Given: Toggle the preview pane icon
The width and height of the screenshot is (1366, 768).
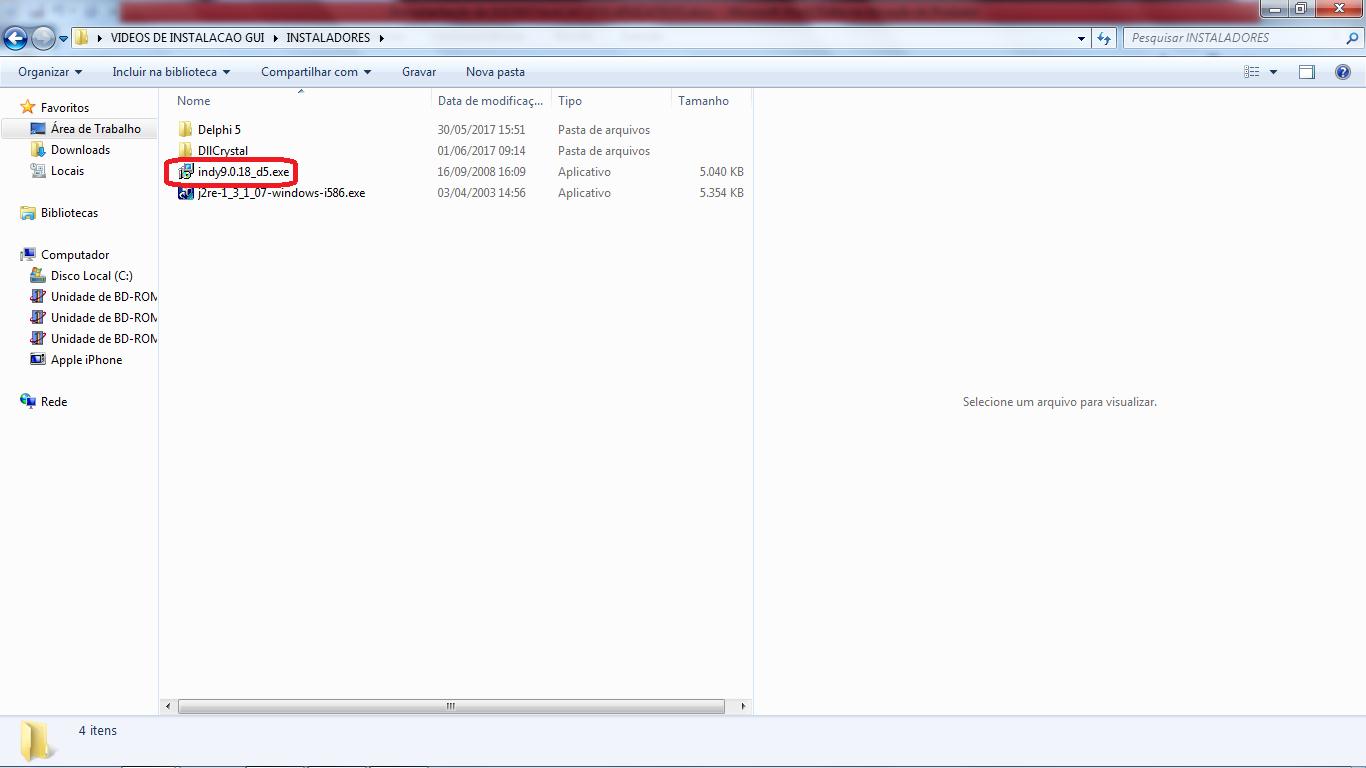Looking at the screenshot, I should coord(1306,72).
